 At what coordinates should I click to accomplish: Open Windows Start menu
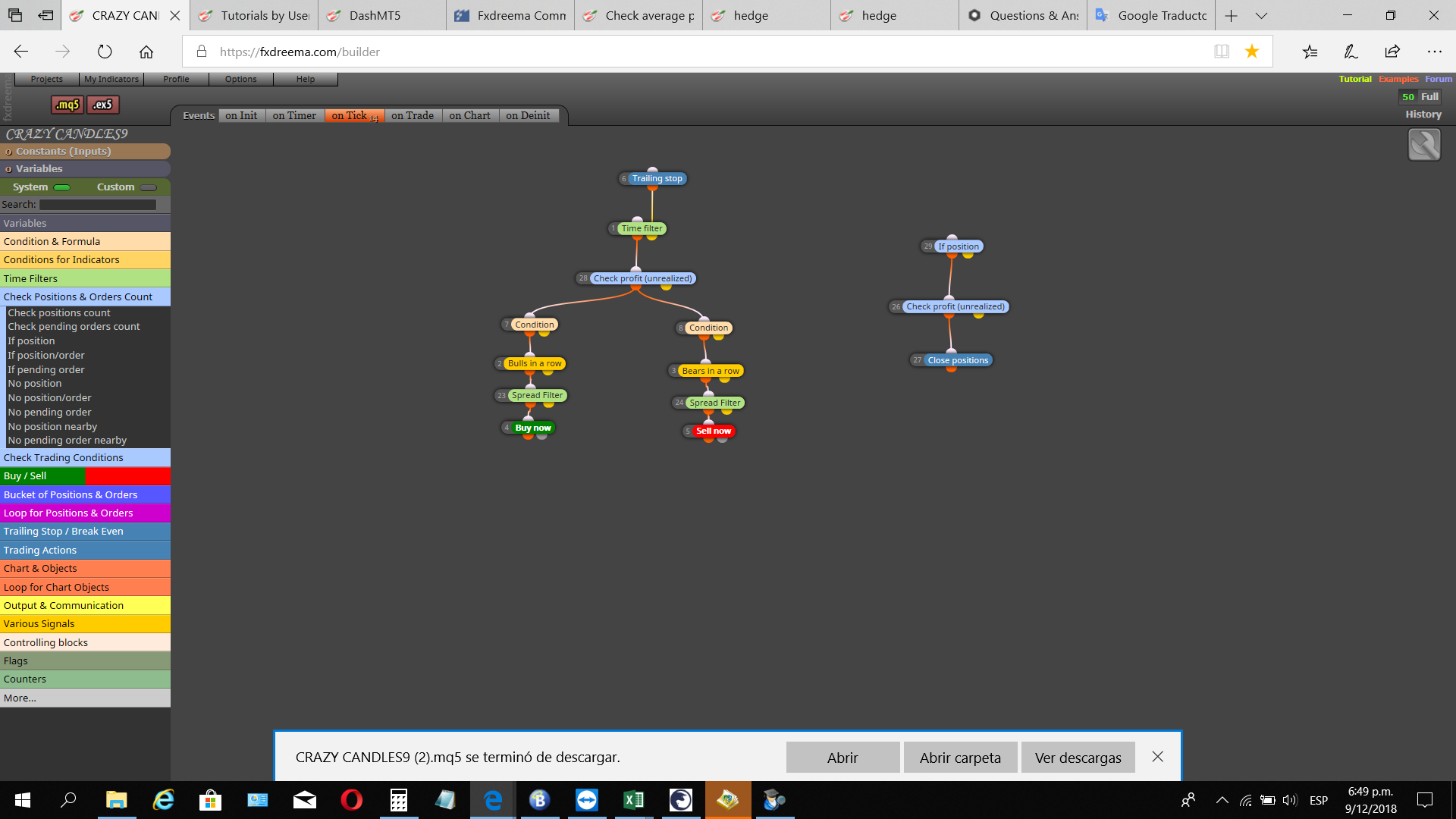pos(23,800)
